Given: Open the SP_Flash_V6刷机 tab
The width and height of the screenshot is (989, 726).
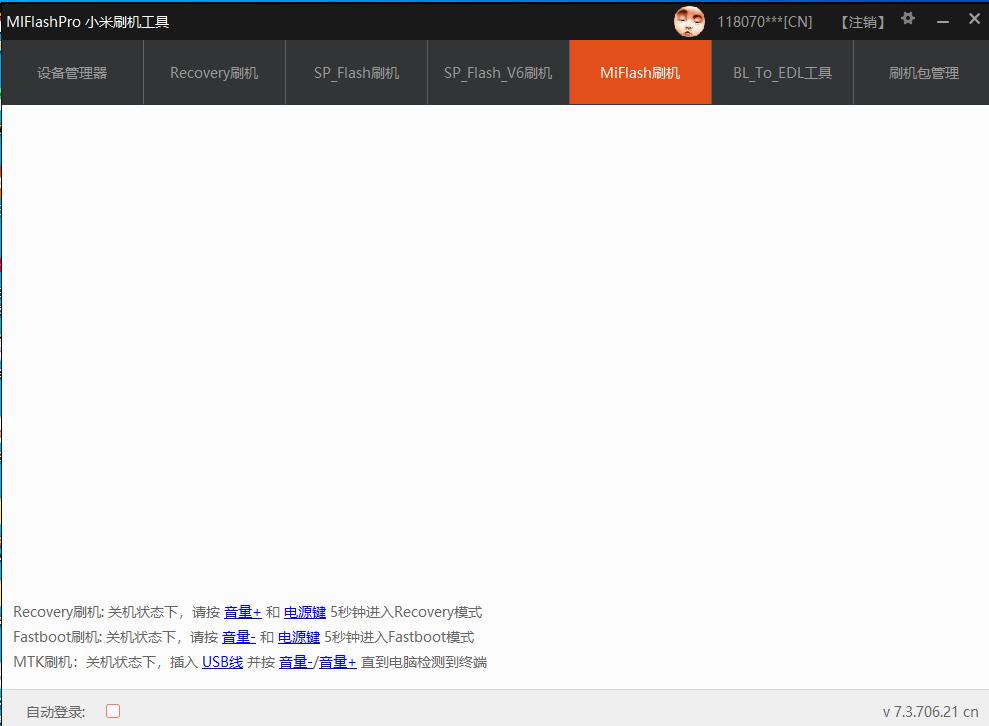Looking at the screenshot, I should (497, 72).
